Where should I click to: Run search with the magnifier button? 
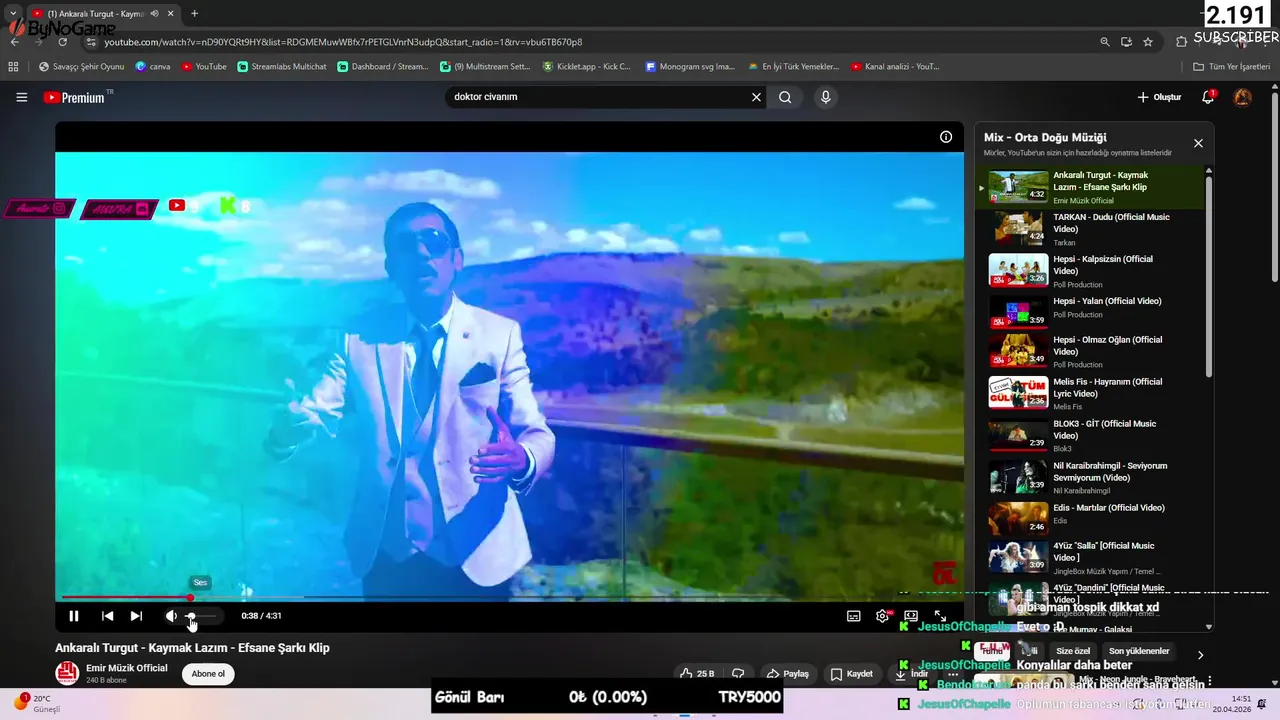click(x=785, y=97)
